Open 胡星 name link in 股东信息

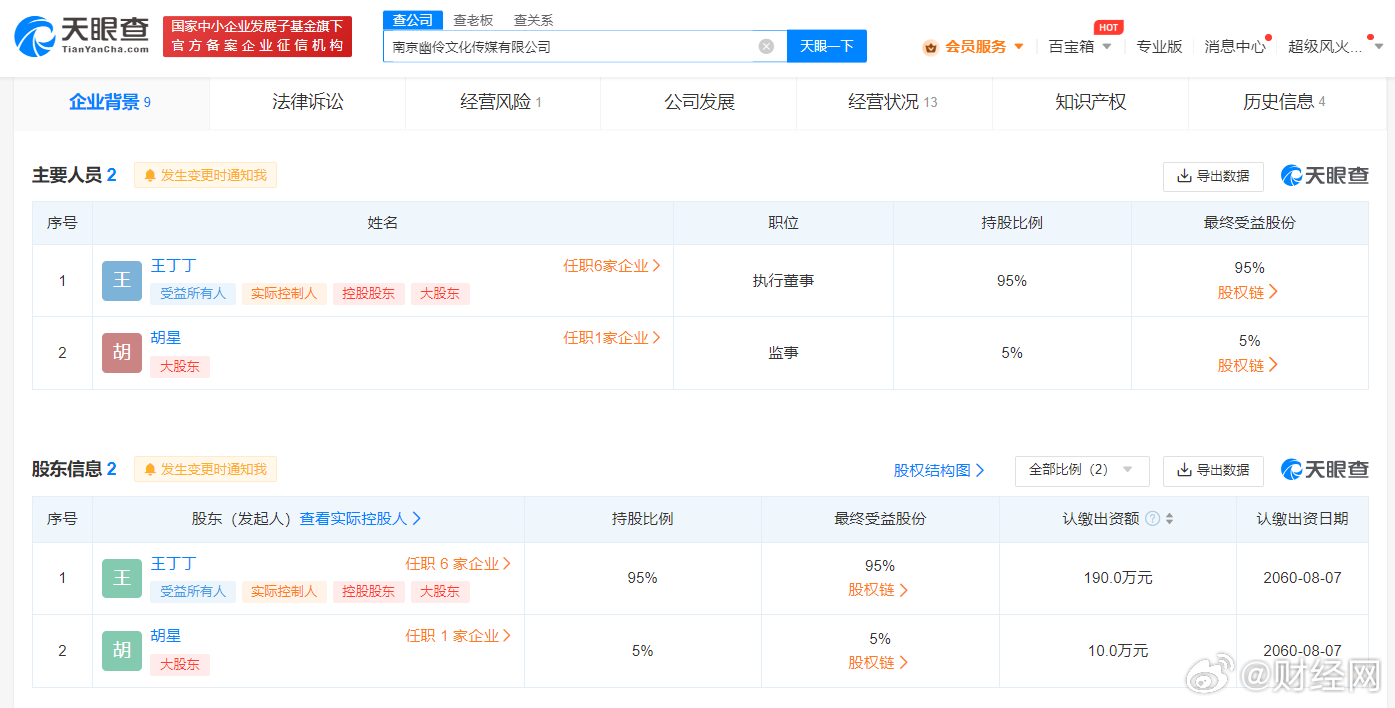coord(165,636)
